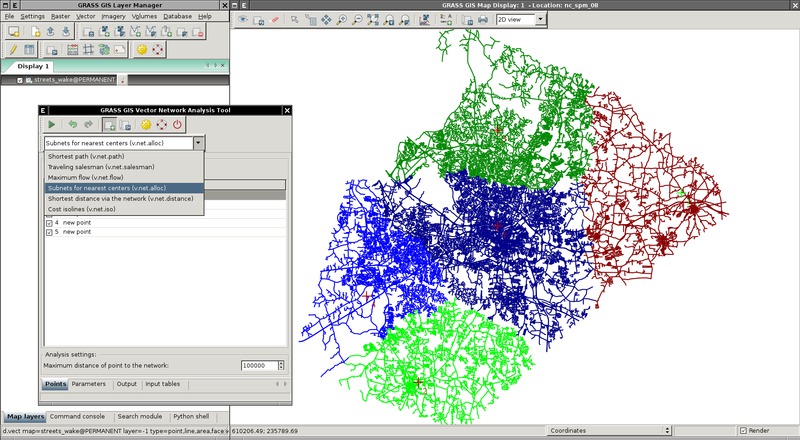Collapse the analysis type combo box arrow

(x=197, y=144)
